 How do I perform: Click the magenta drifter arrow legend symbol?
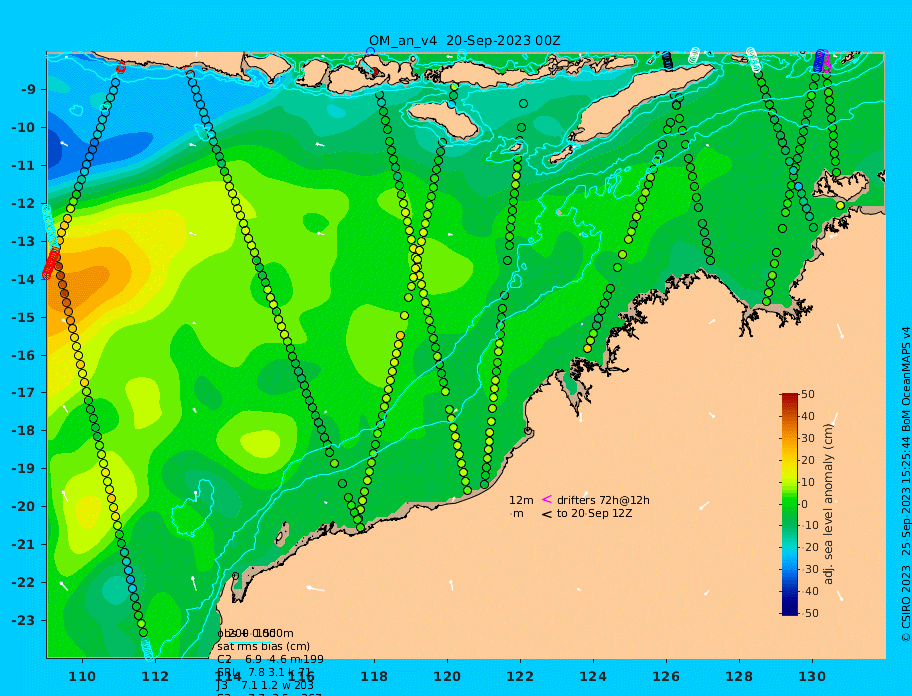pyautogui.click(x=547, y=499)
